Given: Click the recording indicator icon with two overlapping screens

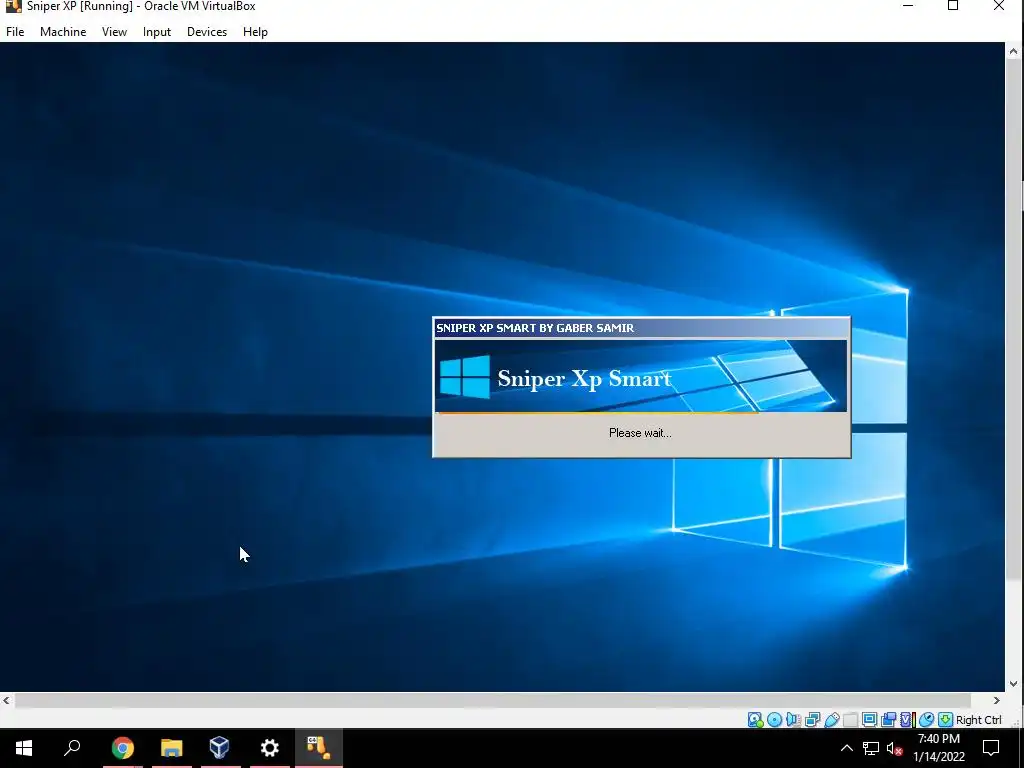Looking at the screenshot, I should (888, 720).
